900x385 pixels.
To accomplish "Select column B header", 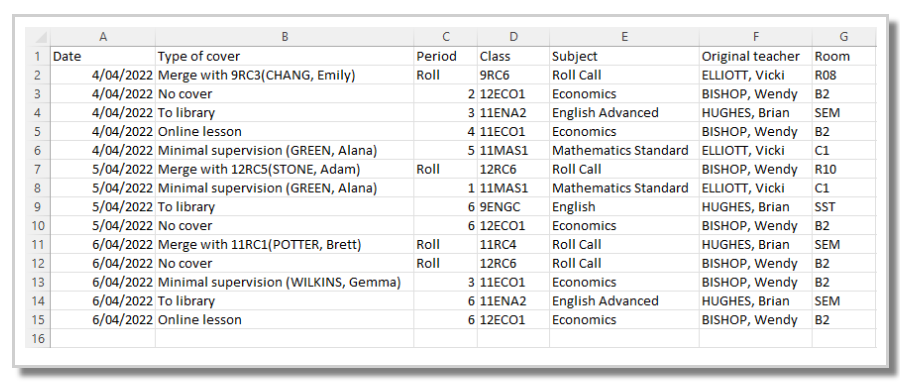I will coord(285,37).
